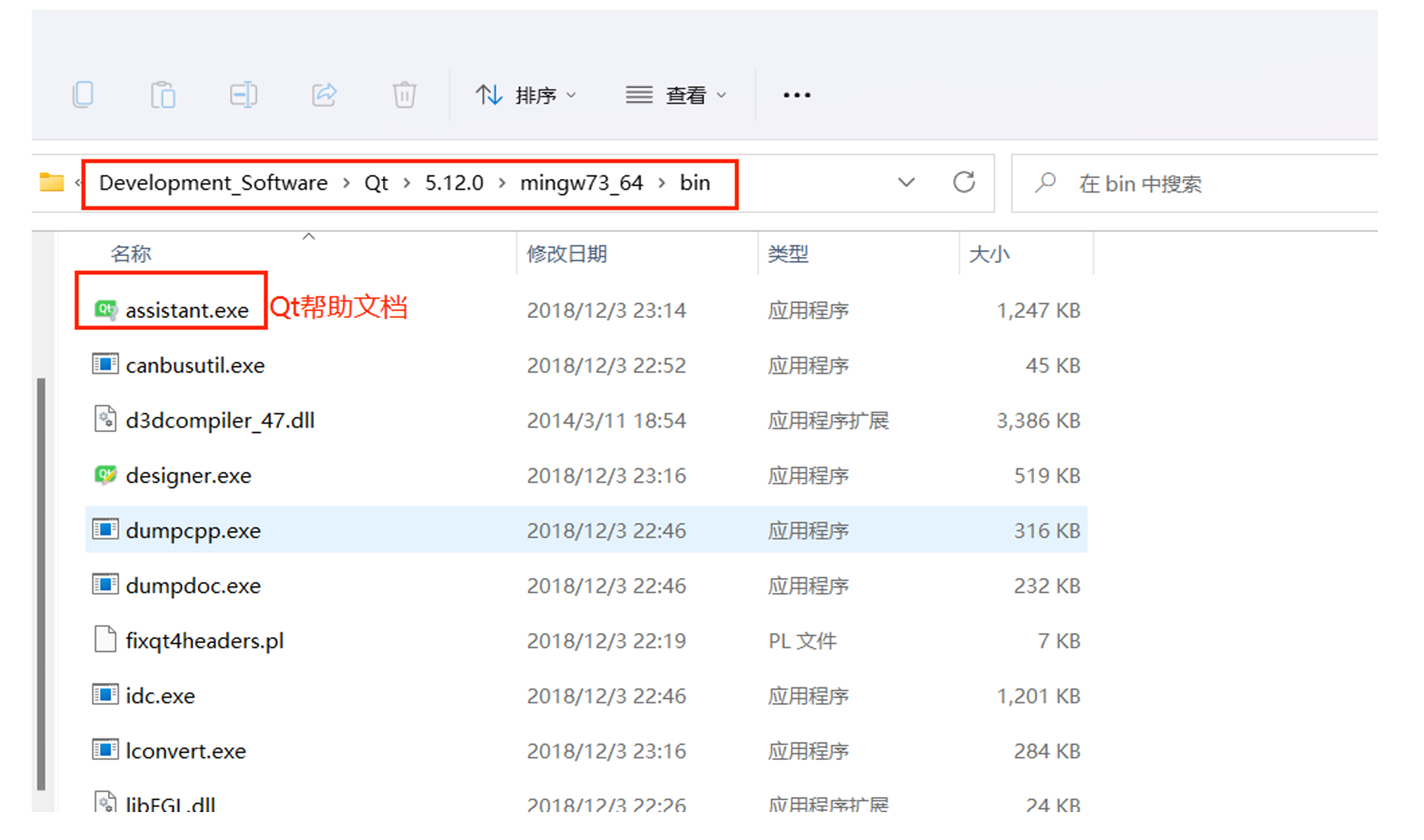Image resolution: width=1424 pixels, height=840 pixels.
Task: Select the idc.exe file name
Action: click(160, 696)
